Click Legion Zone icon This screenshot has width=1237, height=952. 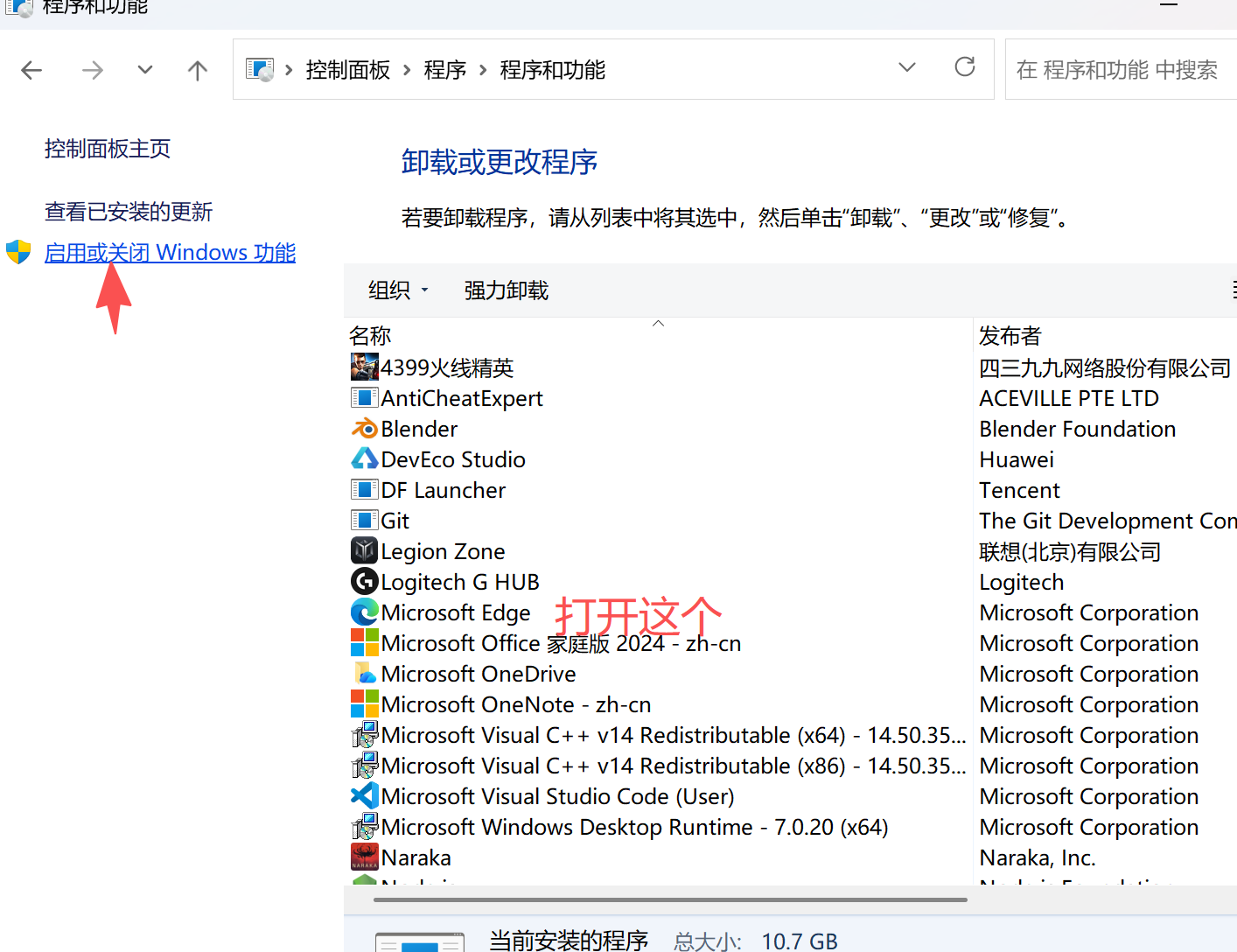[365, 550]
